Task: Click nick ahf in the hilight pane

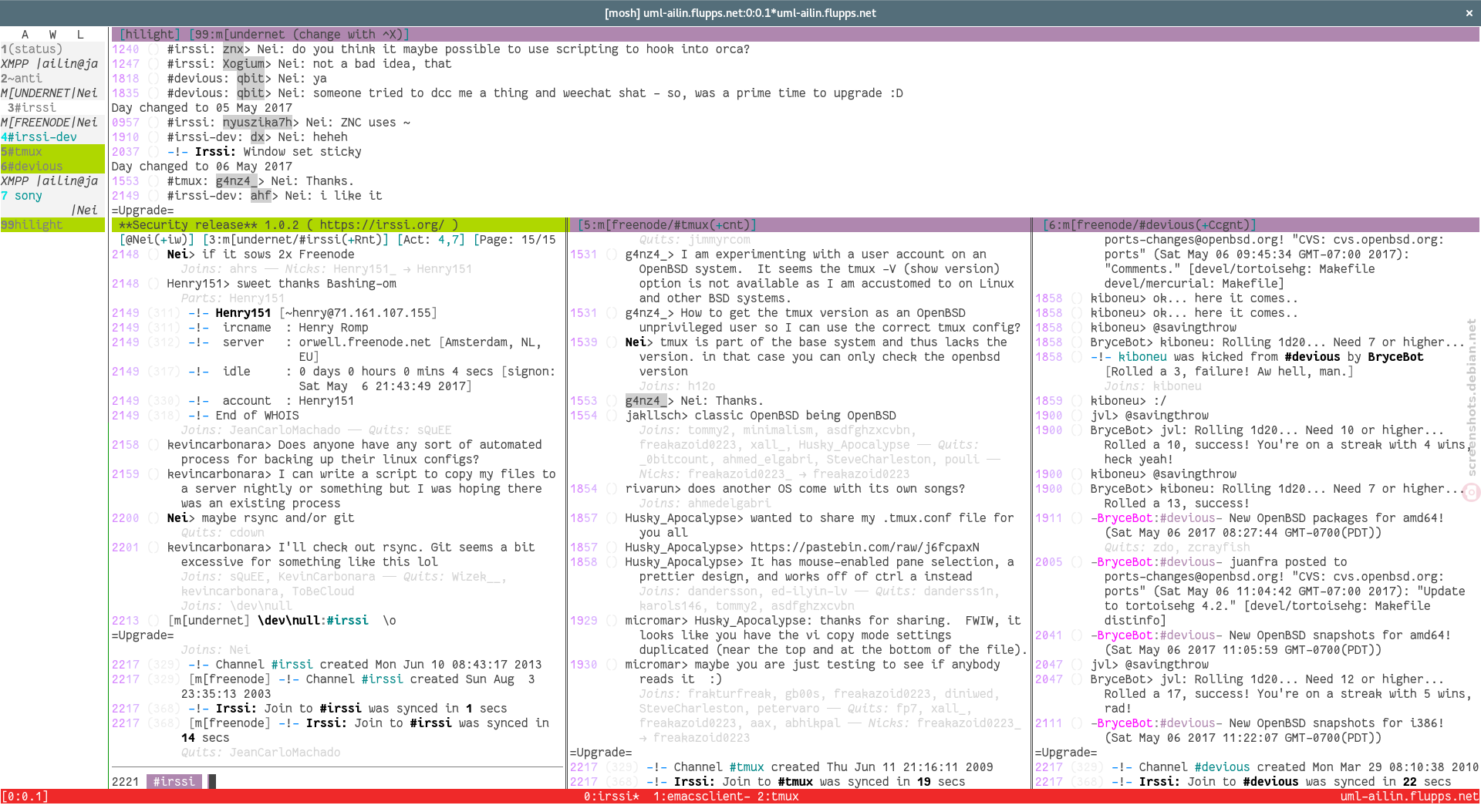Action: pyautogui.click(x=261, y=196)
